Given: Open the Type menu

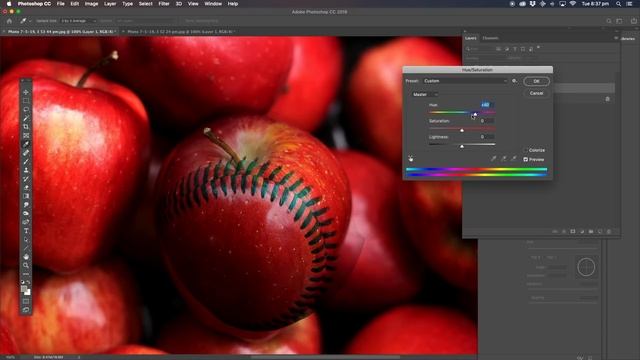Looking at the screenshot, I should (127, 4).
